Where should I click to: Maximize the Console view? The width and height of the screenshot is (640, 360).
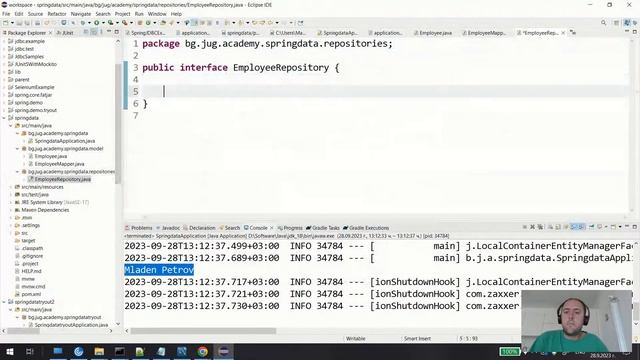pos(635,227)
